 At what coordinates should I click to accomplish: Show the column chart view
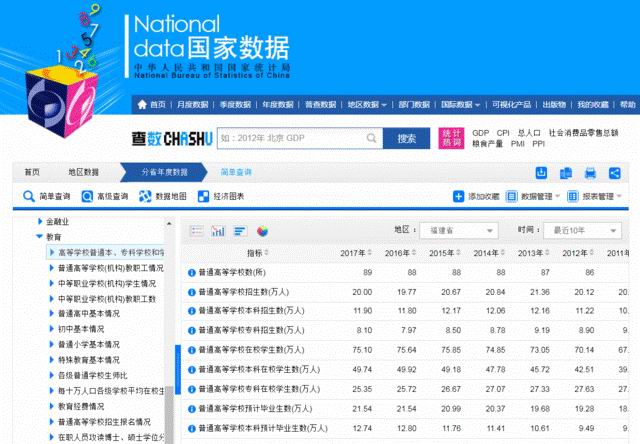(218, 230)
